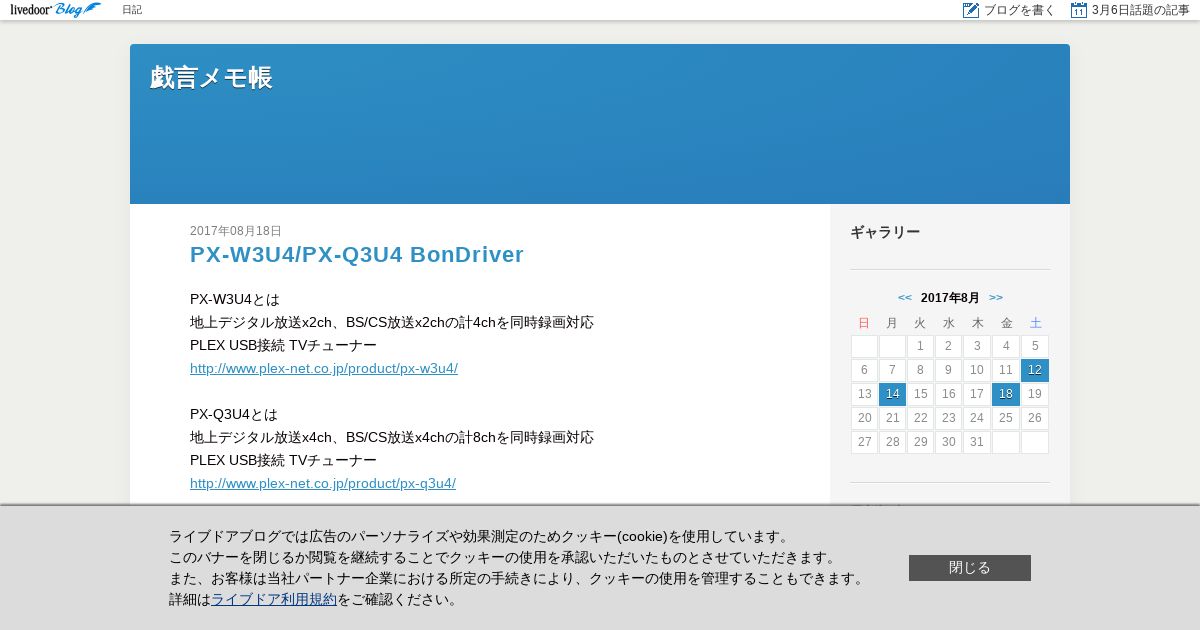Screen dimensions: 1200x630
Task: Click the 金 Friday column header
Action: [x=1006, y=323]
